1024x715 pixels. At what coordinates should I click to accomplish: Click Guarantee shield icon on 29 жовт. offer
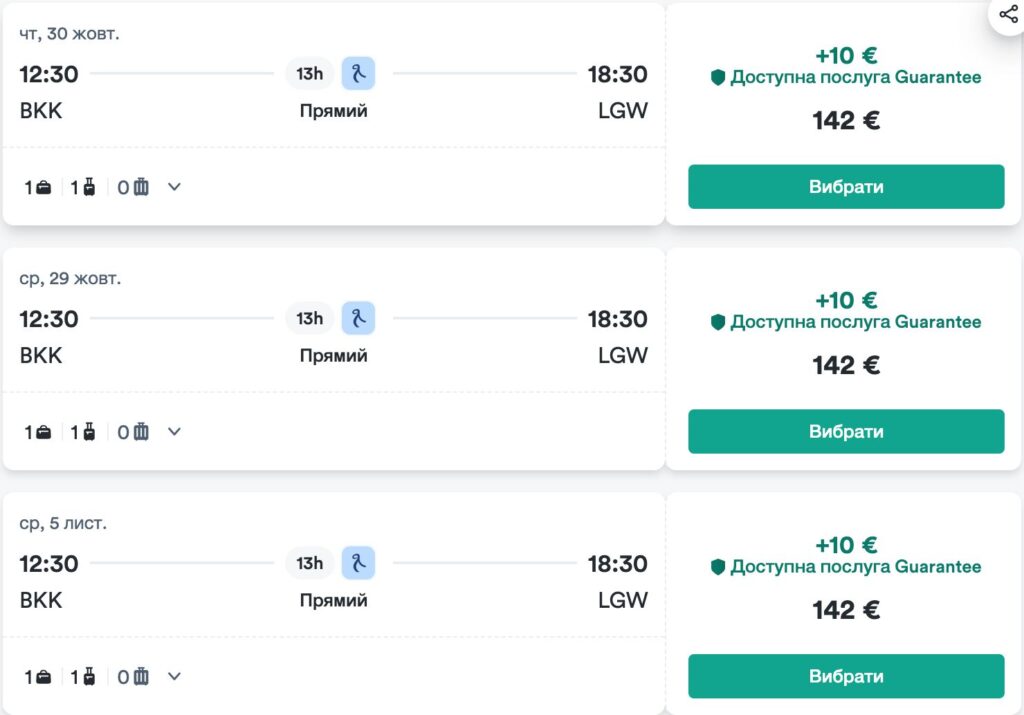(717, 322)
